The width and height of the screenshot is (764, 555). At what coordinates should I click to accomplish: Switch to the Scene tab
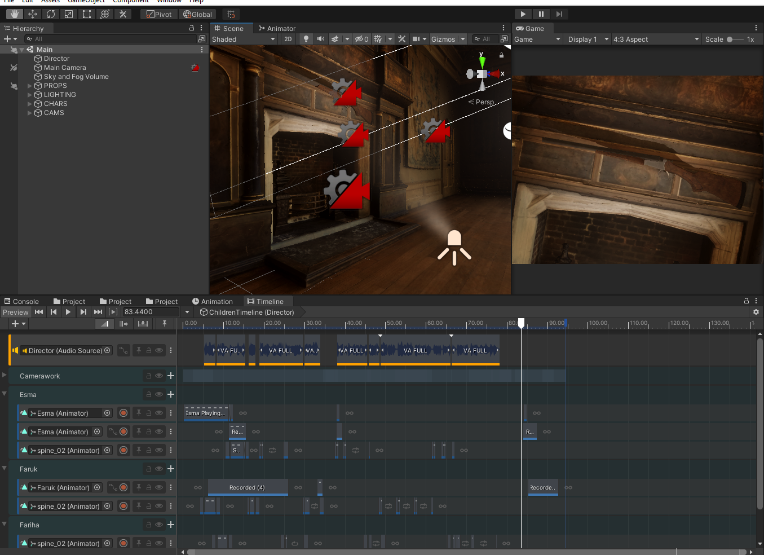(x=229, y=28)
